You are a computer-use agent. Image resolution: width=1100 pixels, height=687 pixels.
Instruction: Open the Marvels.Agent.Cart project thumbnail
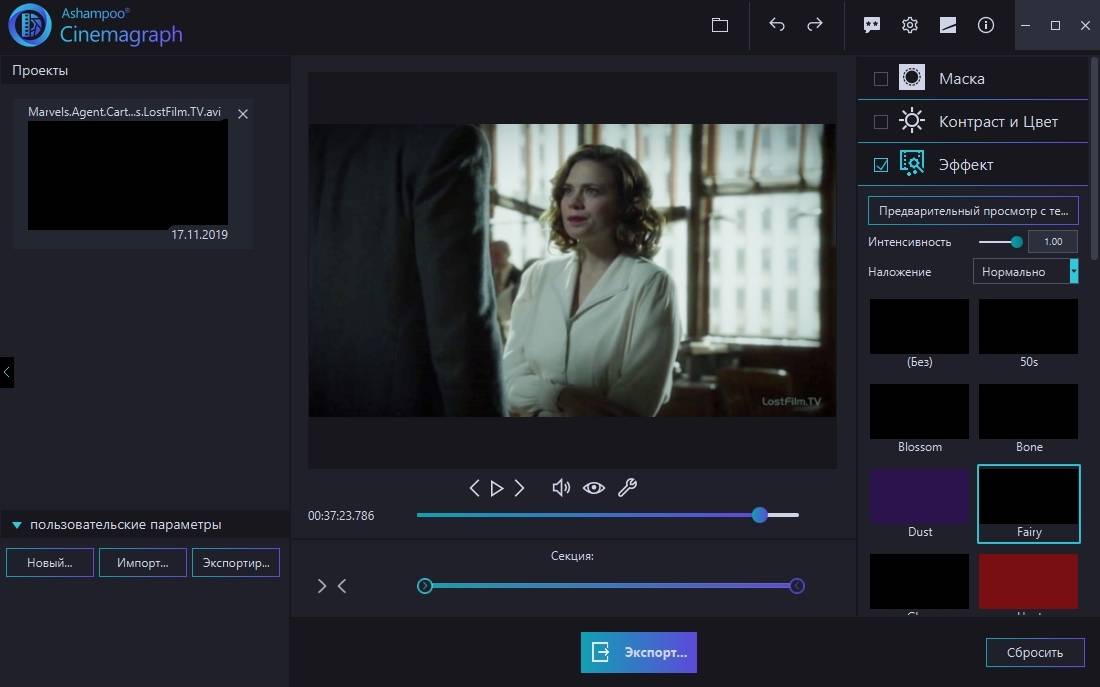(128, 175)
